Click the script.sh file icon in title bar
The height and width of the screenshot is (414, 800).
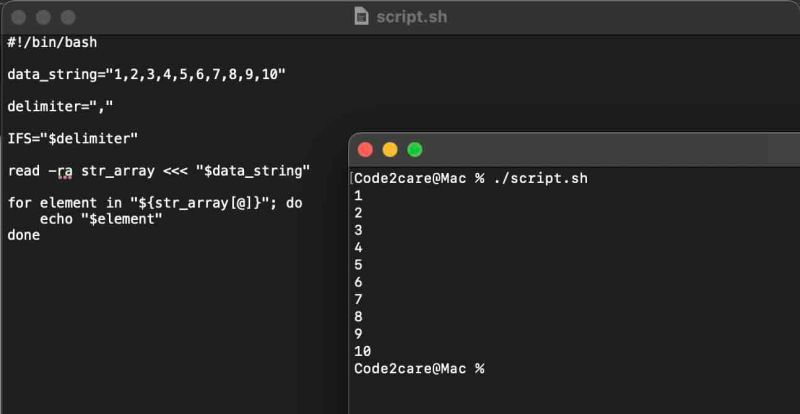361,16
